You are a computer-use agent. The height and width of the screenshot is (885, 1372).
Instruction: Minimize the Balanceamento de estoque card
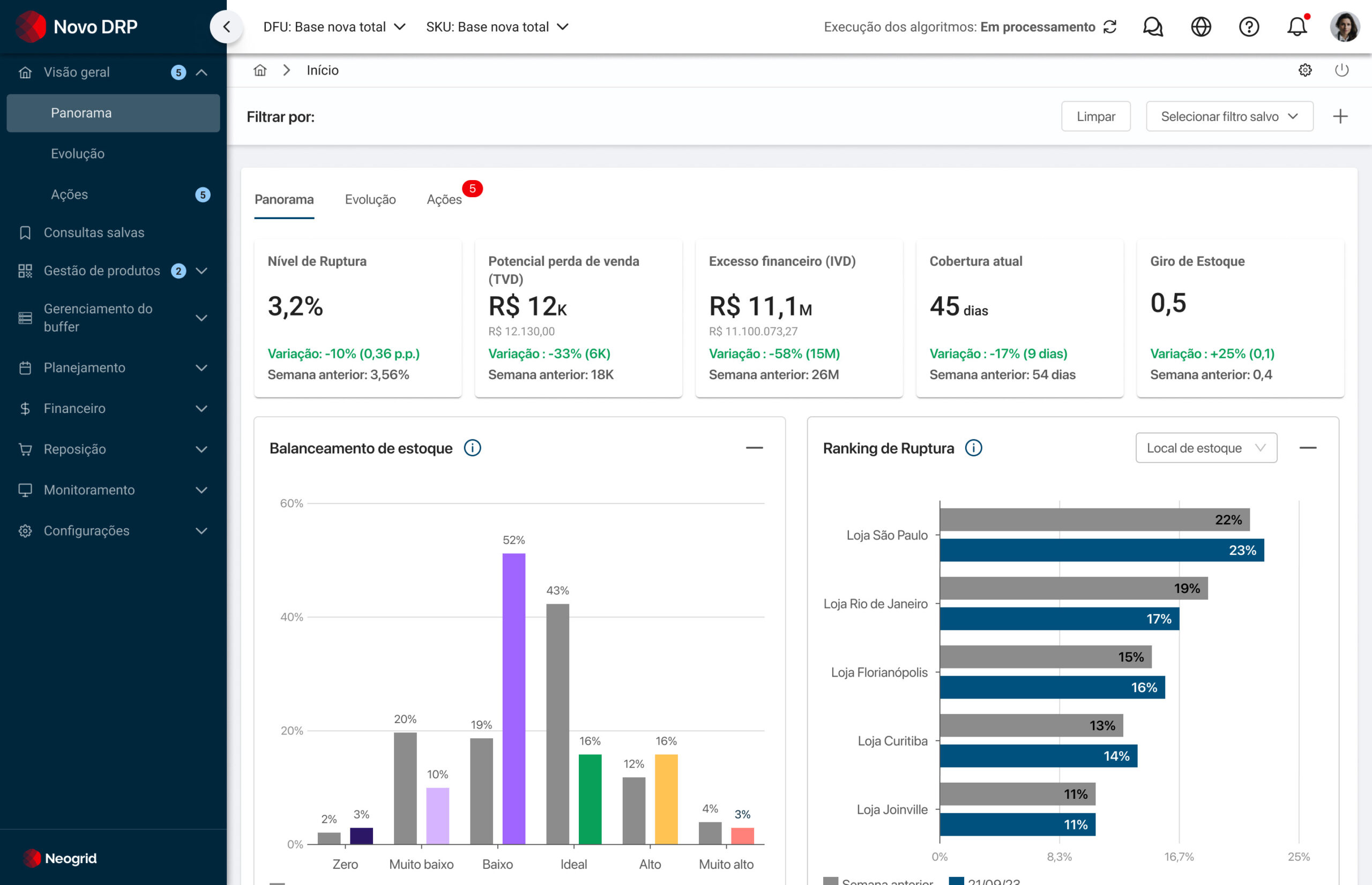(754, 448)
